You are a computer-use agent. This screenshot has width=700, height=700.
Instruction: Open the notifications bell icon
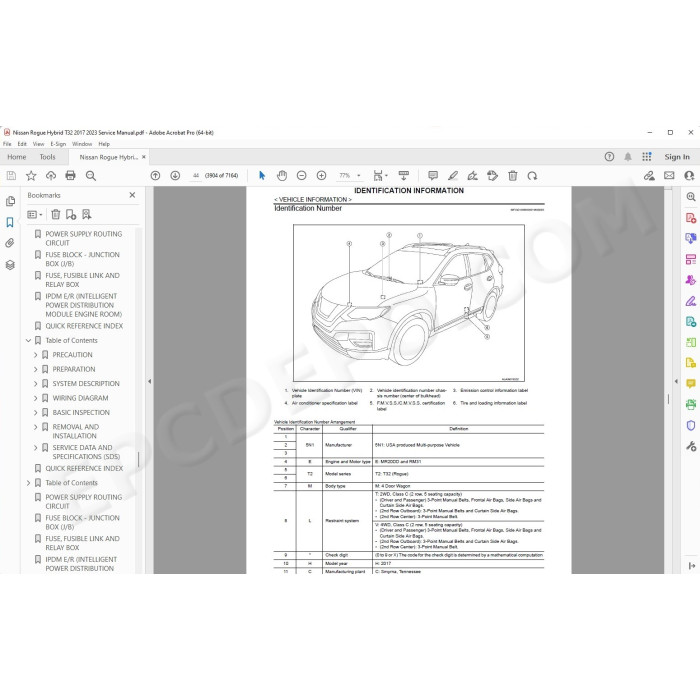tap(628, 157)
